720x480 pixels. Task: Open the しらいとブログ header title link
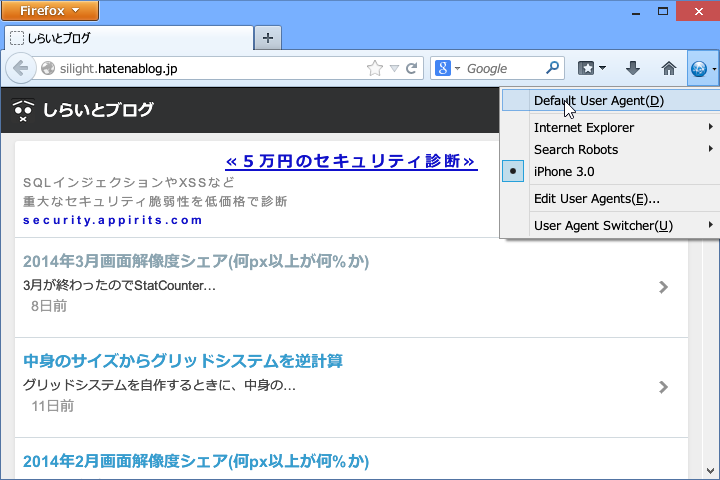(98, 110)
